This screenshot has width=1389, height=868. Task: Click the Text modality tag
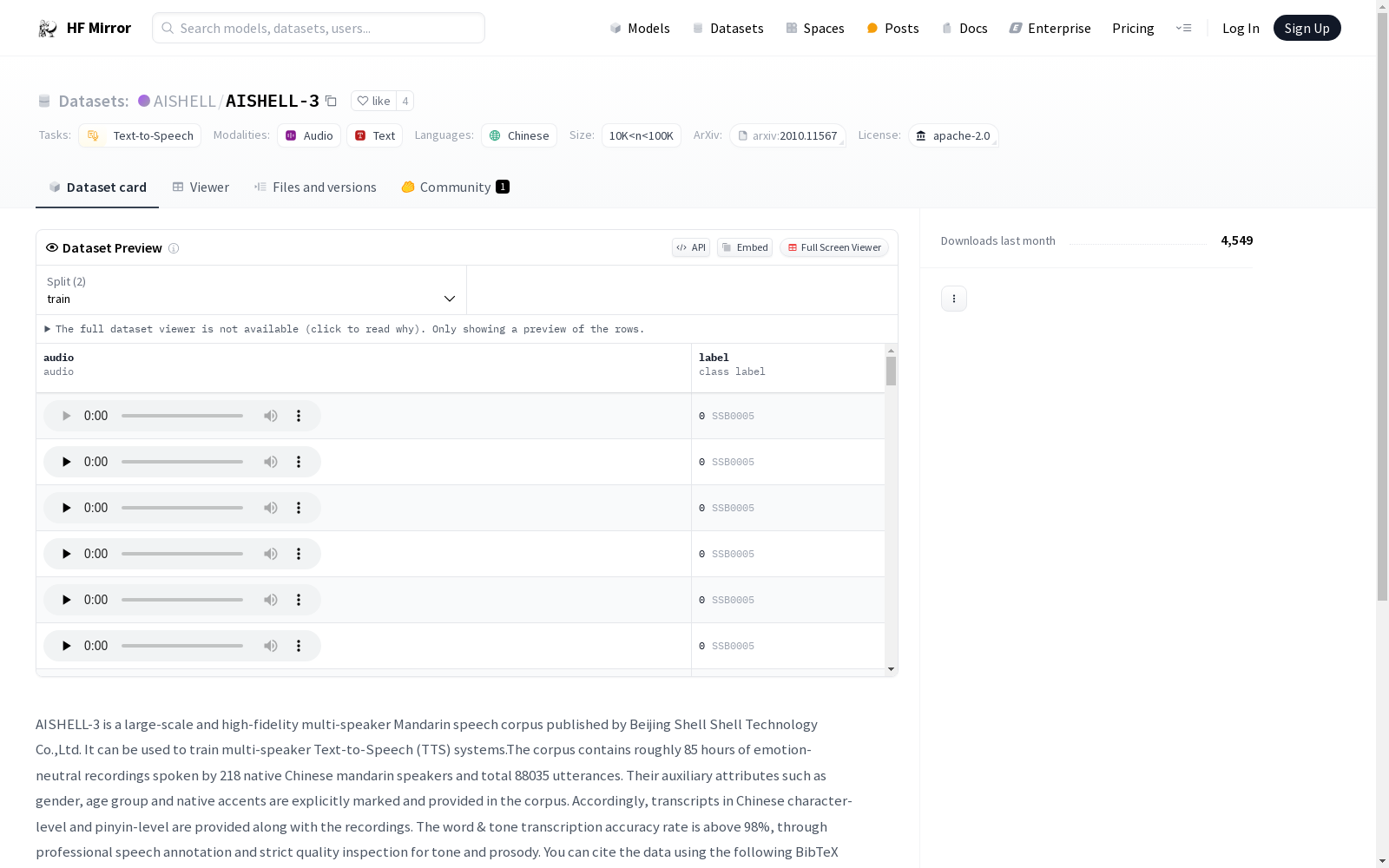pyautogui.click(x=375, y=135)
